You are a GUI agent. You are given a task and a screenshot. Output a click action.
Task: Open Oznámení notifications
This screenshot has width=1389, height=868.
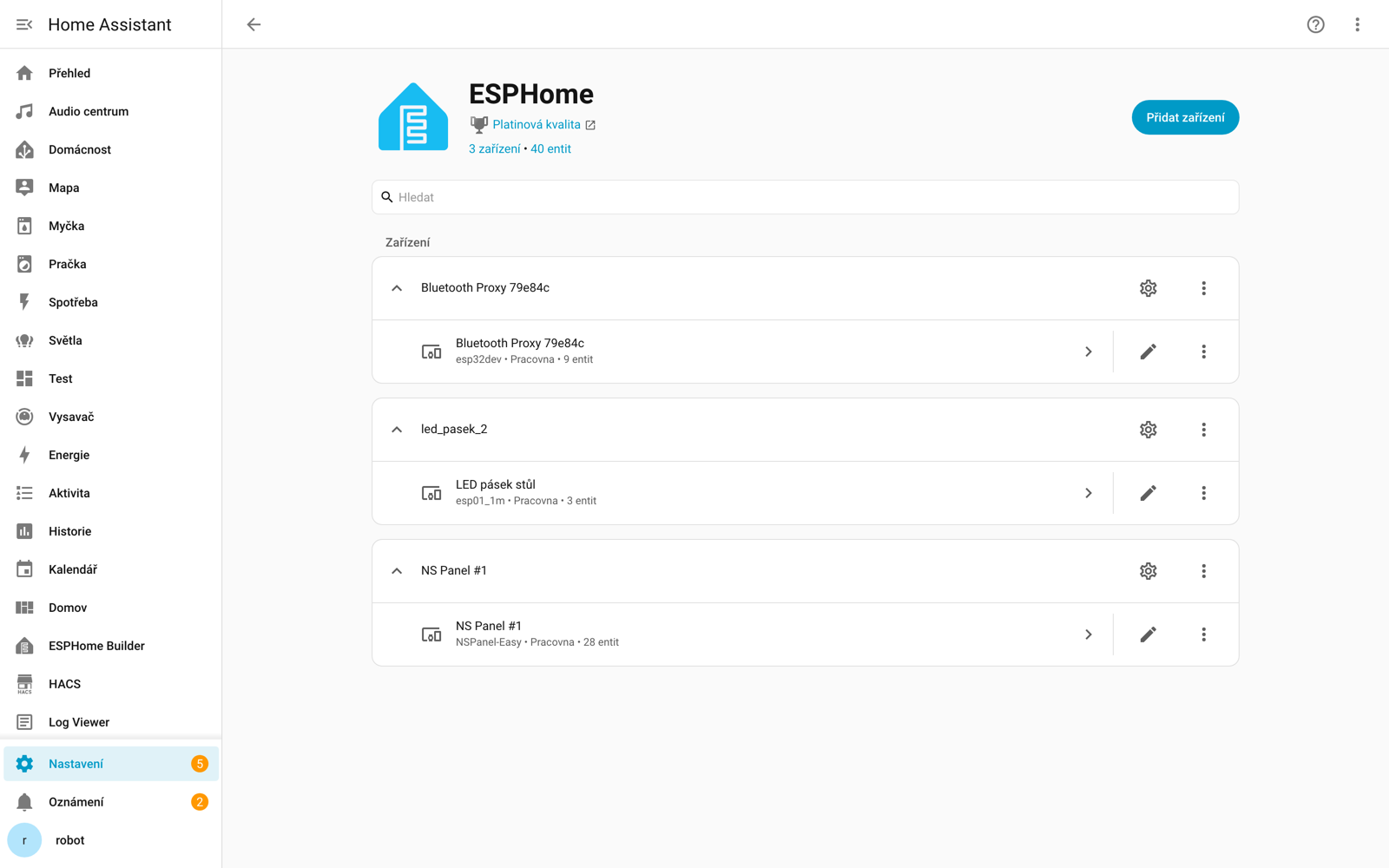point(111,802)
